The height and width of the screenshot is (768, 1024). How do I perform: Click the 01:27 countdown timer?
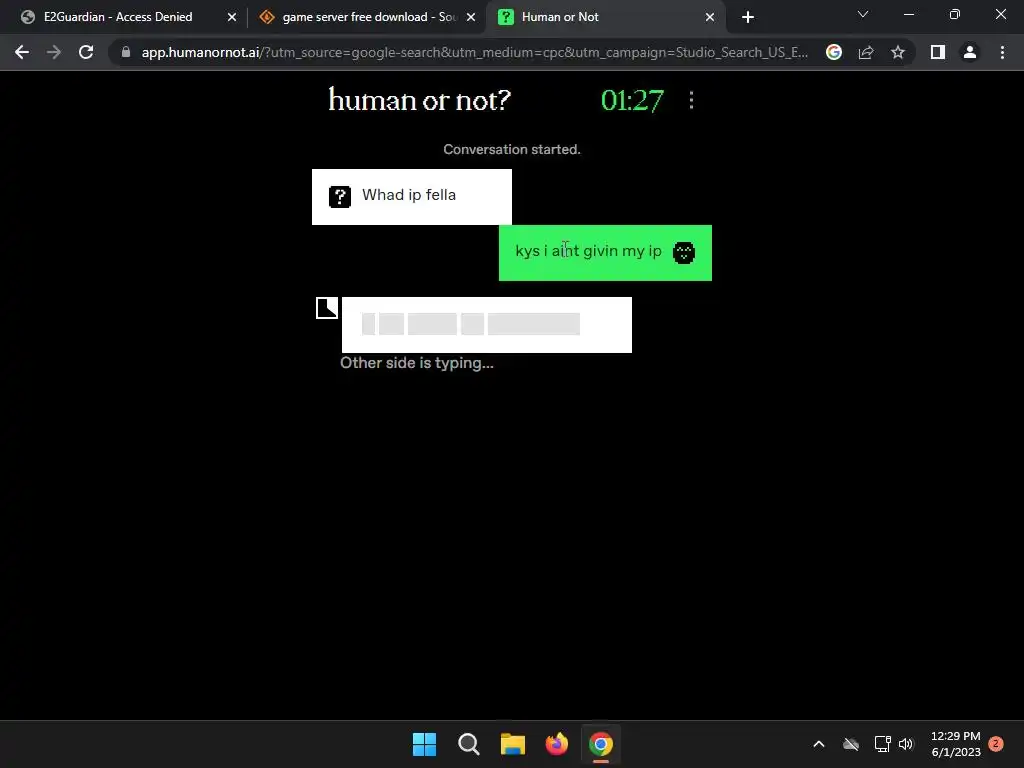632,101
